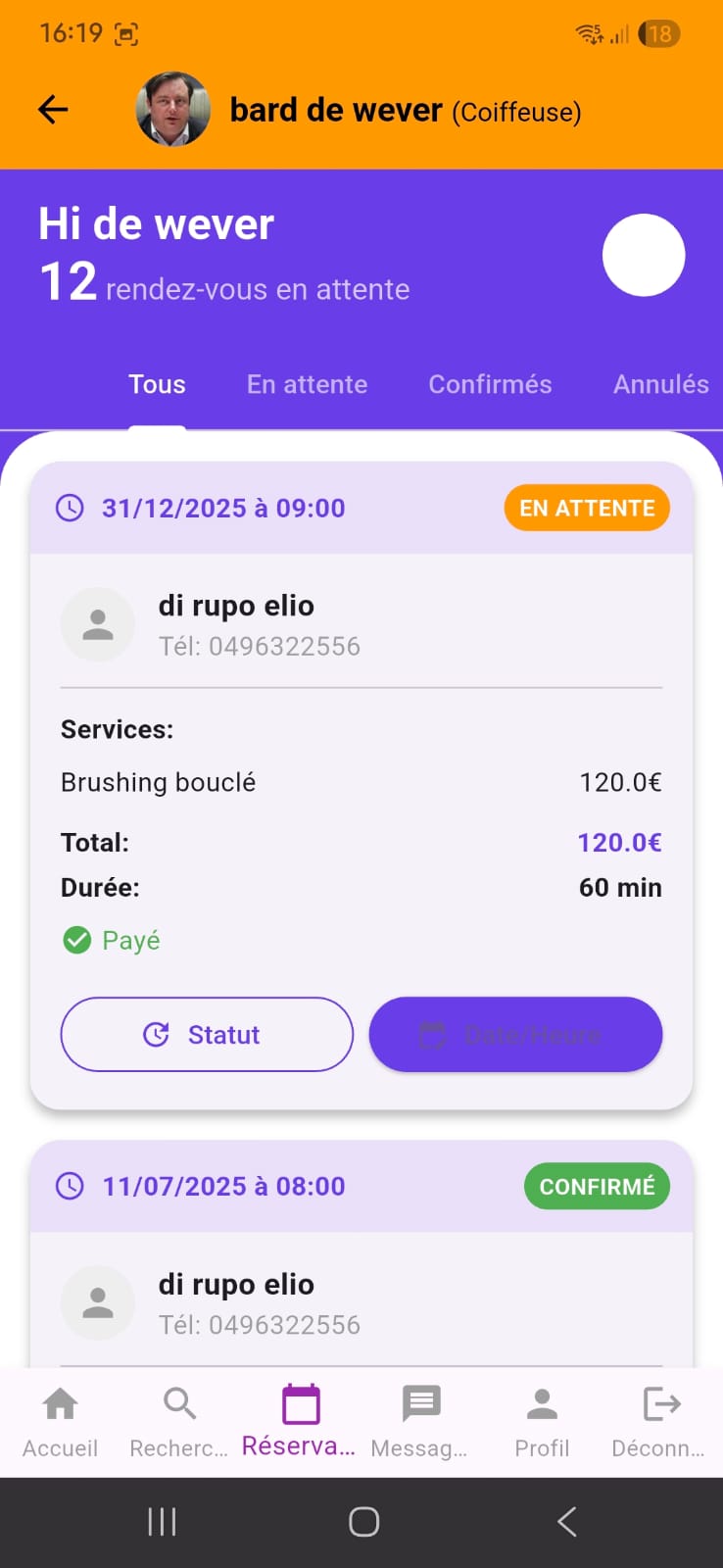The width and height of the screenshot is (723, 1568).
Task: Tap the orange EN ATTENTE status badge
Action: point(587,508)
